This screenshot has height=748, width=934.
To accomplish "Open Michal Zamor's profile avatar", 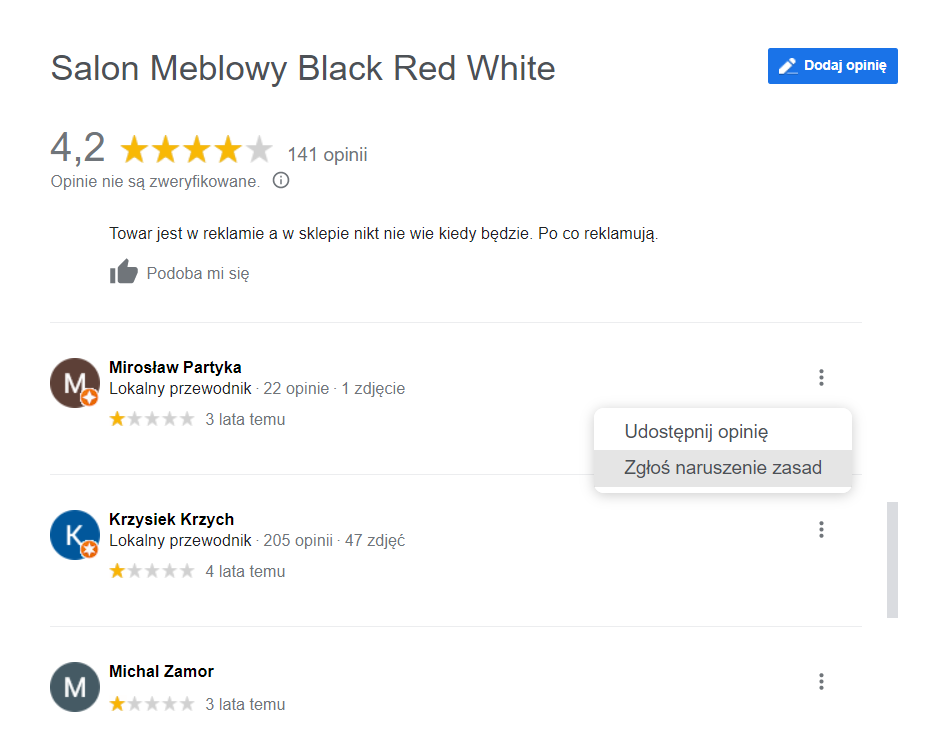I will point(75,687).
